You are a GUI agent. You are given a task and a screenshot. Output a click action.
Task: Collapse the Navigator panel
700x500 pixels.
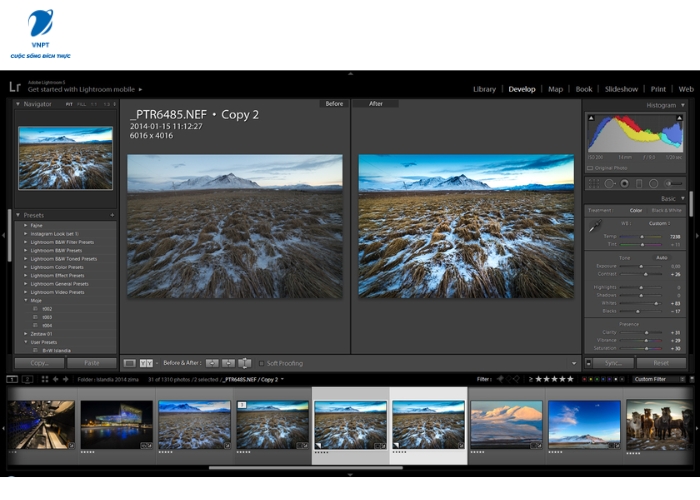18,104
